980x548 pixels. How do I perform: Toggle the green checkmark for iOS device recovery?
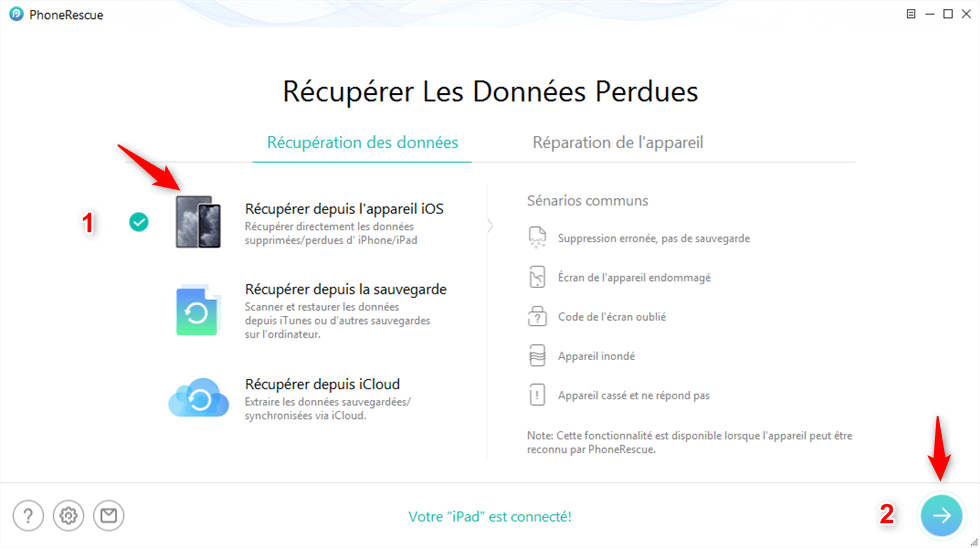click(x=139, y=222)
